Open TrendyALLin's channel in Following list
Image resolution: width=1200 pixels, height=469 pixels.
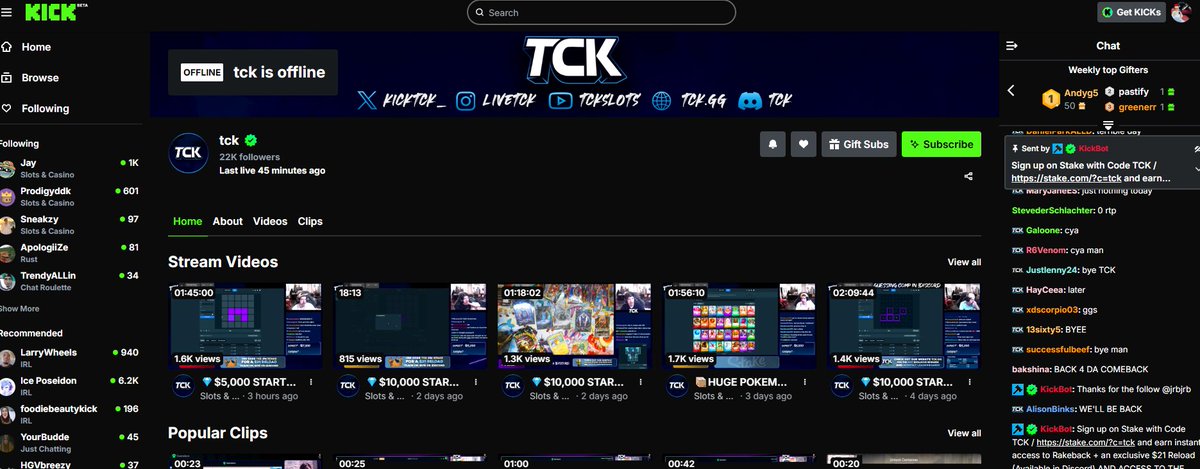(70, 280)
